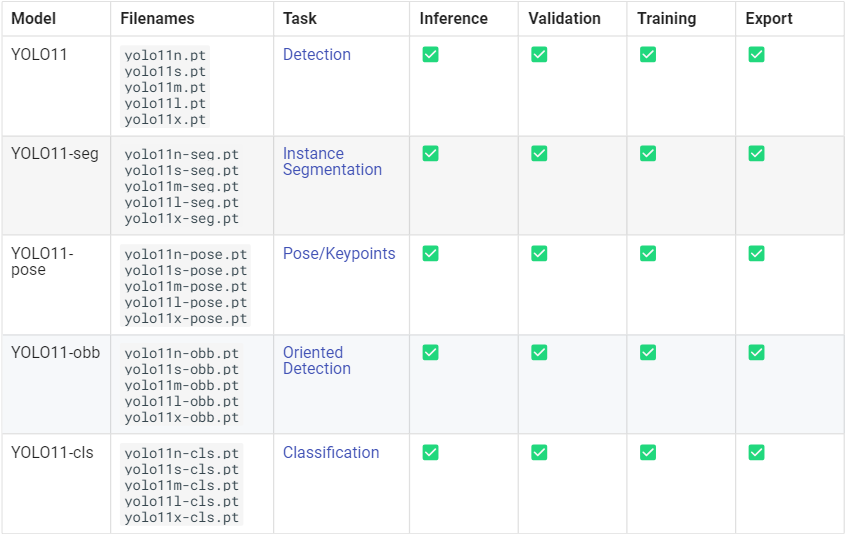Viewport: 845px width, 534px height.
Task: Click the yolo11x-seg.pt filename
Action: (x=182, y=219)
